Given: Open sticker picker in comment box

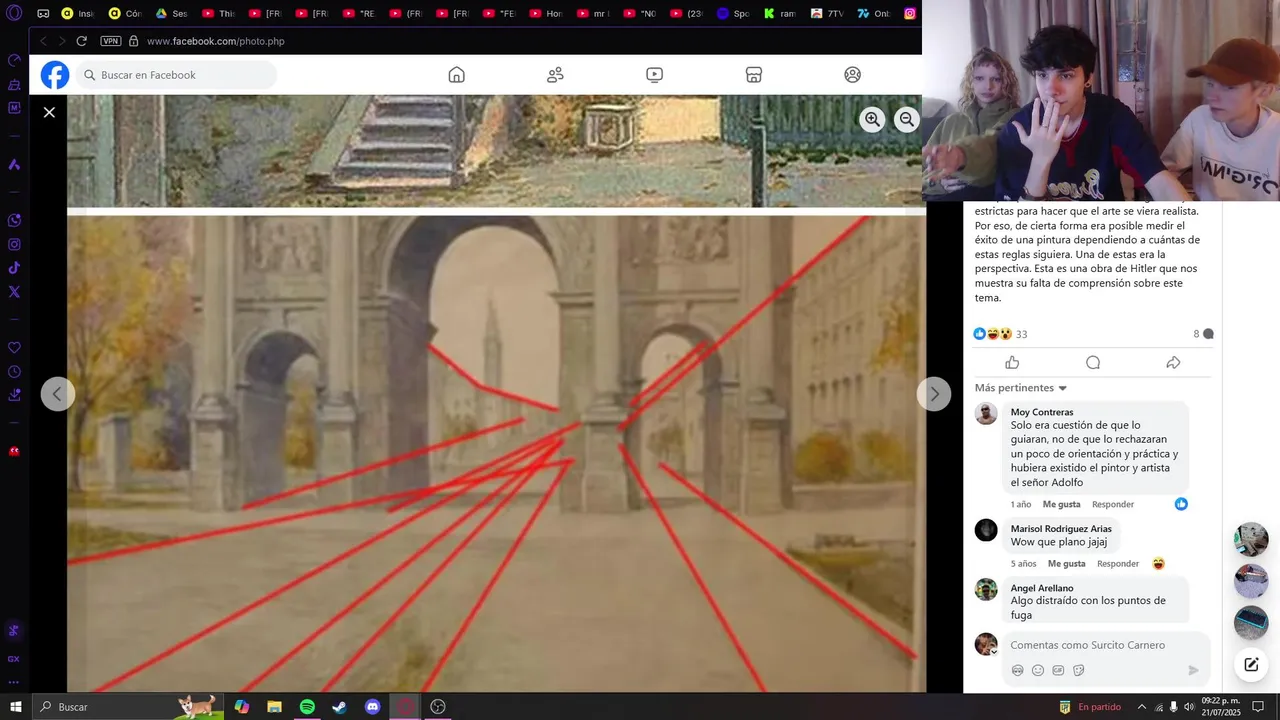Looking at the screenshot, I should (x=1078, y=670).
